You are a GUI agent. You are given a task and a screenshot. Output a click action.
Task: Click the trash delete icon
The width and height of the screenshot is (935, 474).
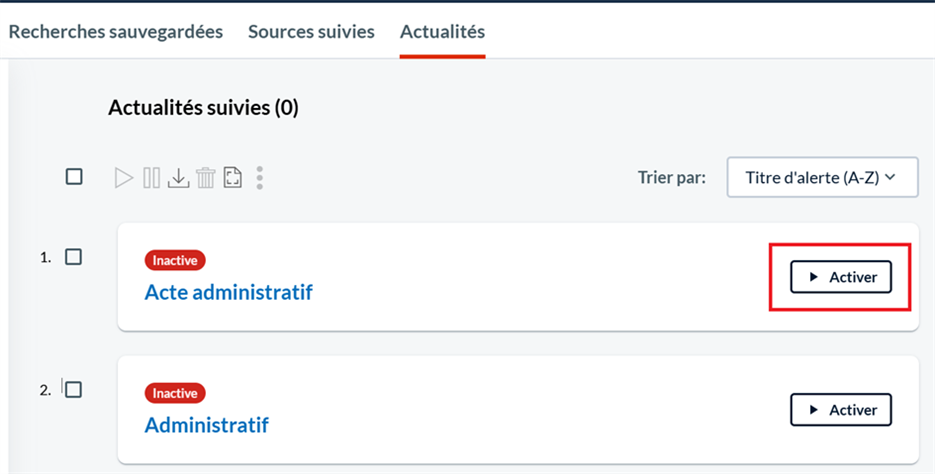[x=206, y=178]
